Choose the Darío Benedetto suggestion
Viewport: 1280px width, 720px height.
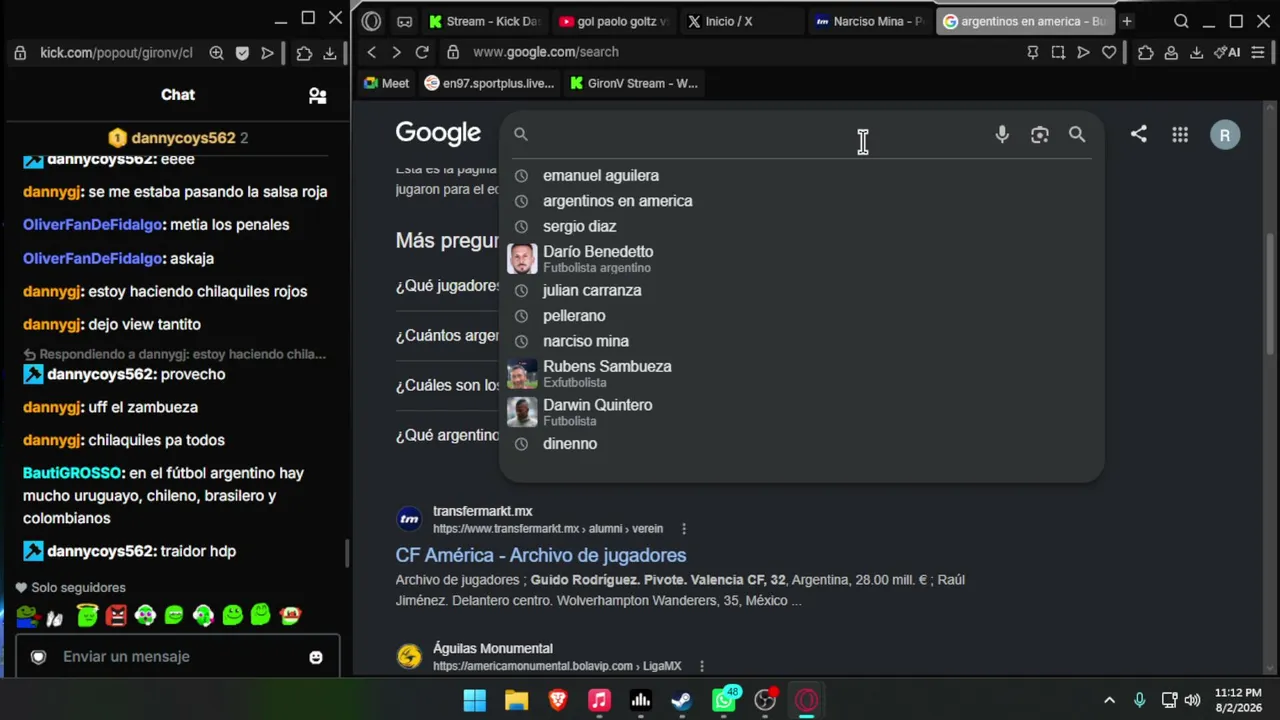click(800, 259)
